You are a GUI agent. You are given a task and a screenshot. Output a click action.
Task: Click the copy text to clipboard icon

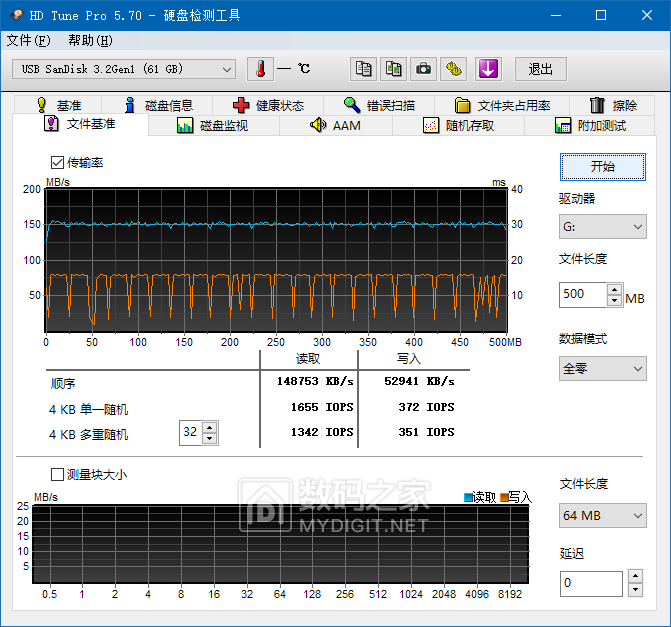[x=364, y=69]
